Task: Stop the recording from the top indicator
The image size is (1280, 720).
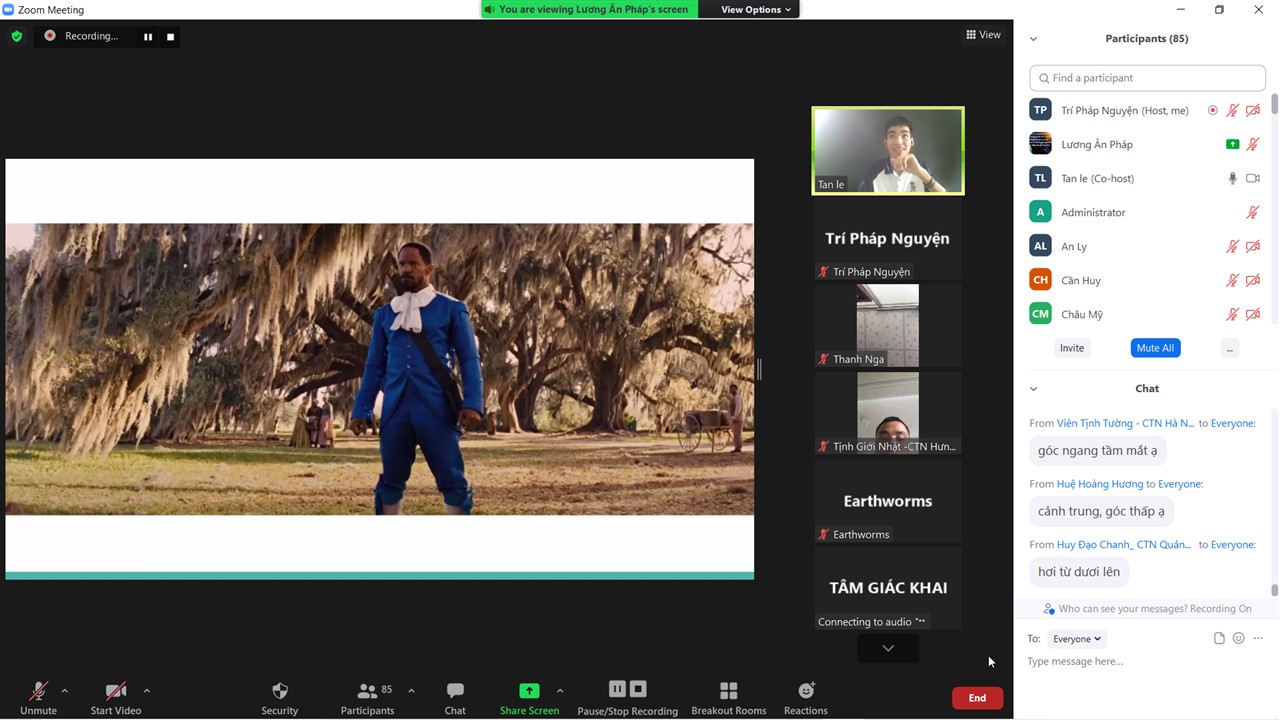Action: [x=170, y=37]
